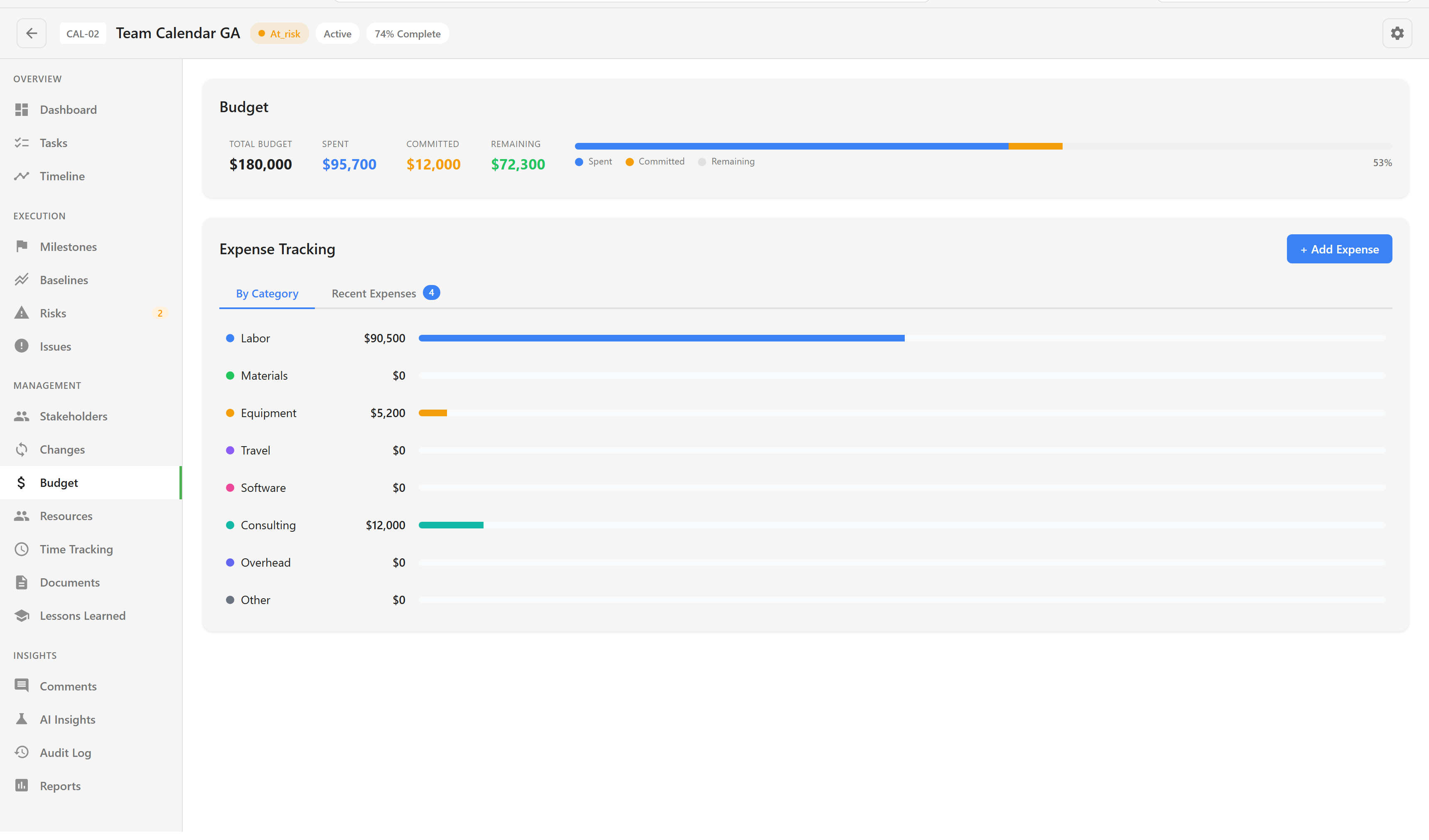Viewport: 1429px width, 840px height.
Task: Click the Tasks checklist icon
Action: (x=22, y=143)
